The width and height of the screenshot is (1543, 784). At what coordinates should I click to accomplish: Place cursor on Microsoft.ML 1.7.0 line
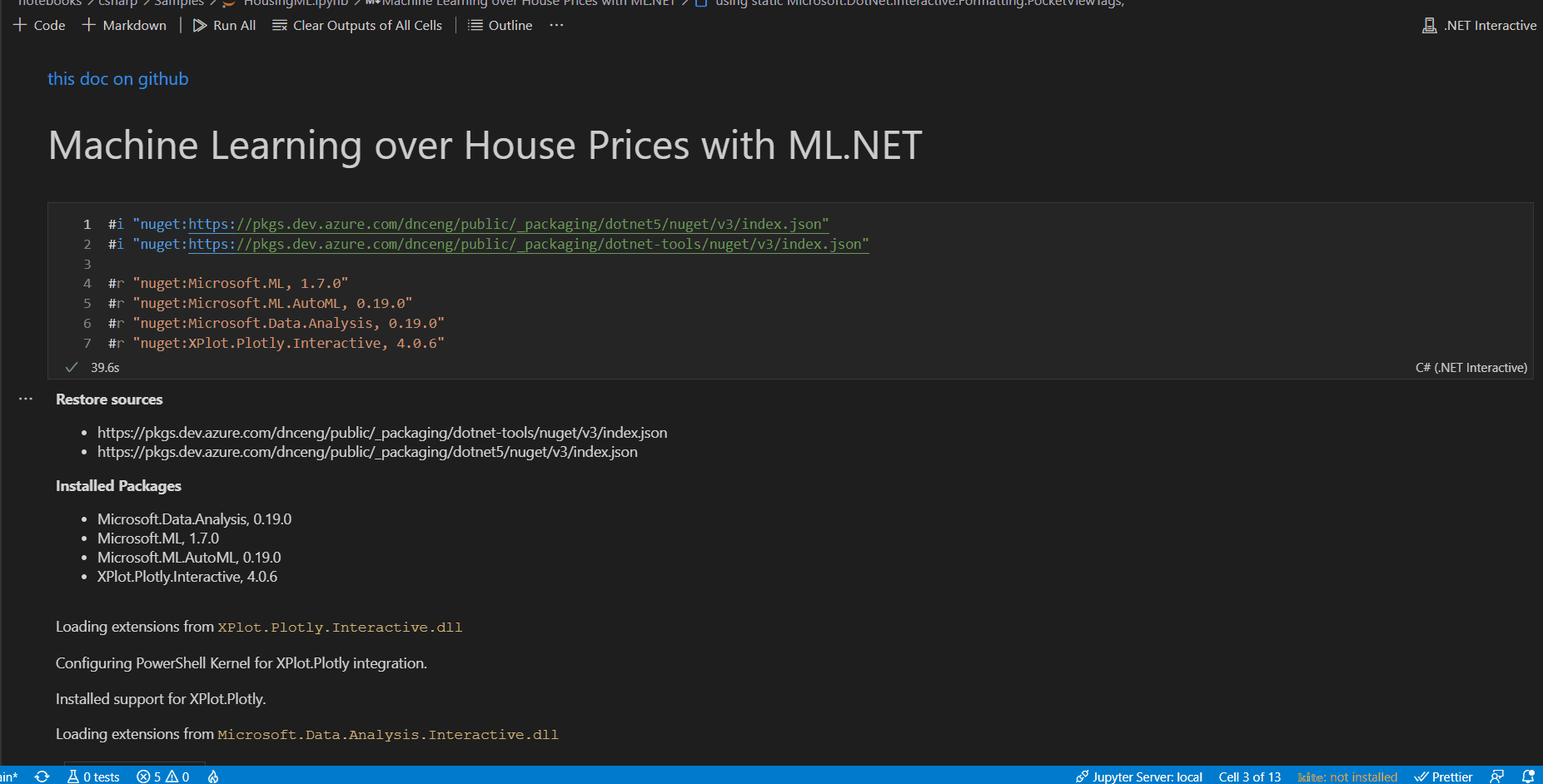point(228,283)
